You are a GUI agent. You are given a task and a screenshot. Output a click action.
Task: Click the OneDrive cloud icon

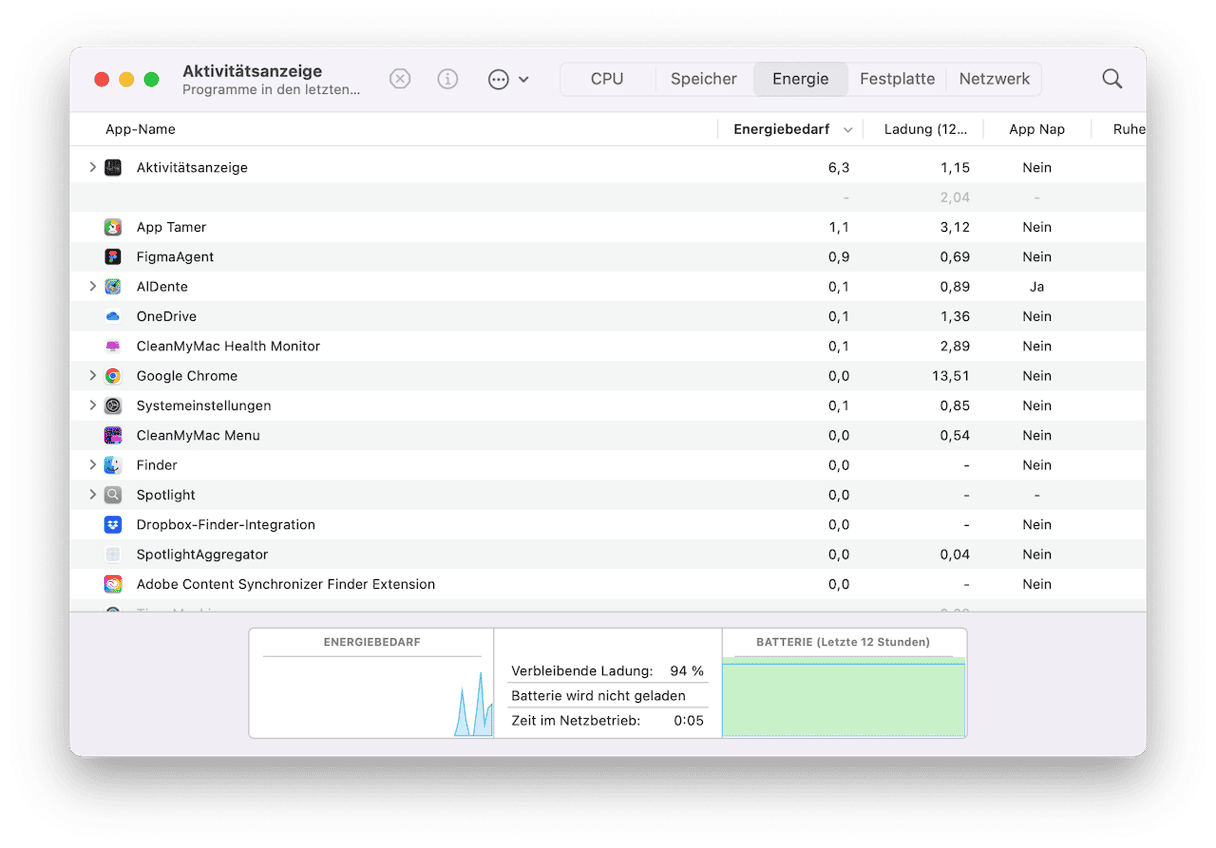113,316
